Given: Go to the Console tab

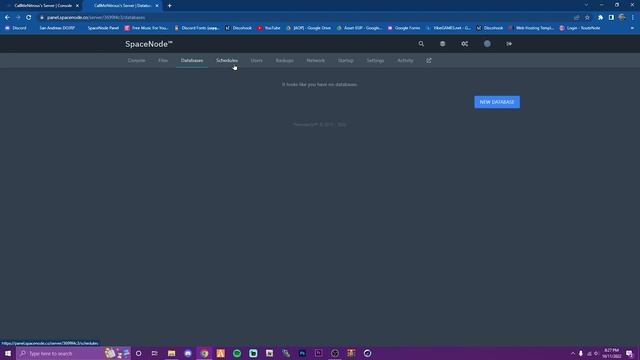Looking at the screenshot, I should [136, 60].
